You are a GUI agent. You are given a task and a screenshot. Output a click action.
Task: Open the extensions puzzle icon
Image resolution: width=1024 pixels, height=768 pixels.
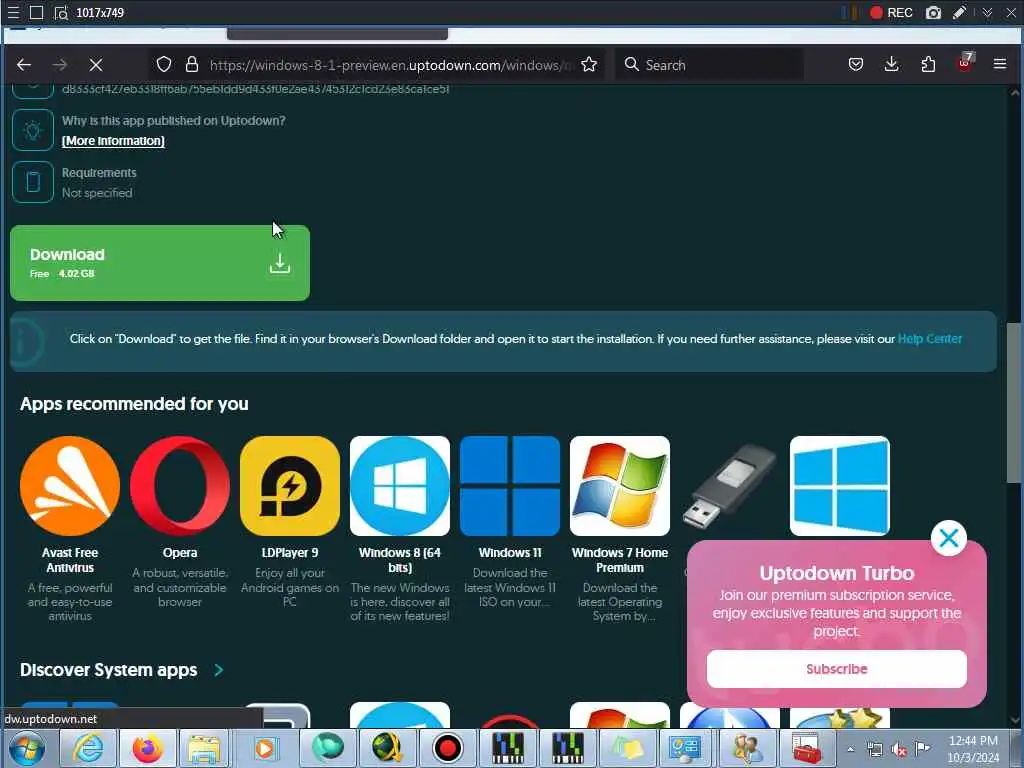coord(928,64)
